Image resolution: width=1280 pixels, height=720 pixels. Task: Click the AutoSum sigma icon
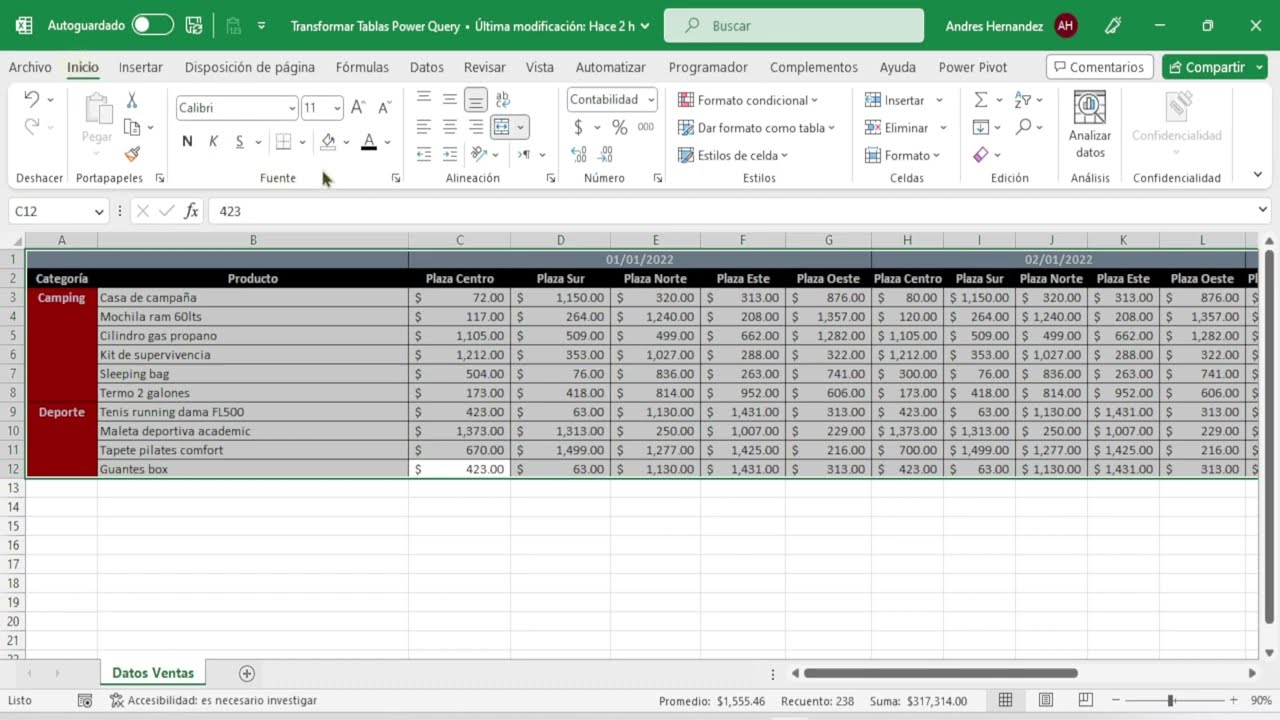(981, 100)
